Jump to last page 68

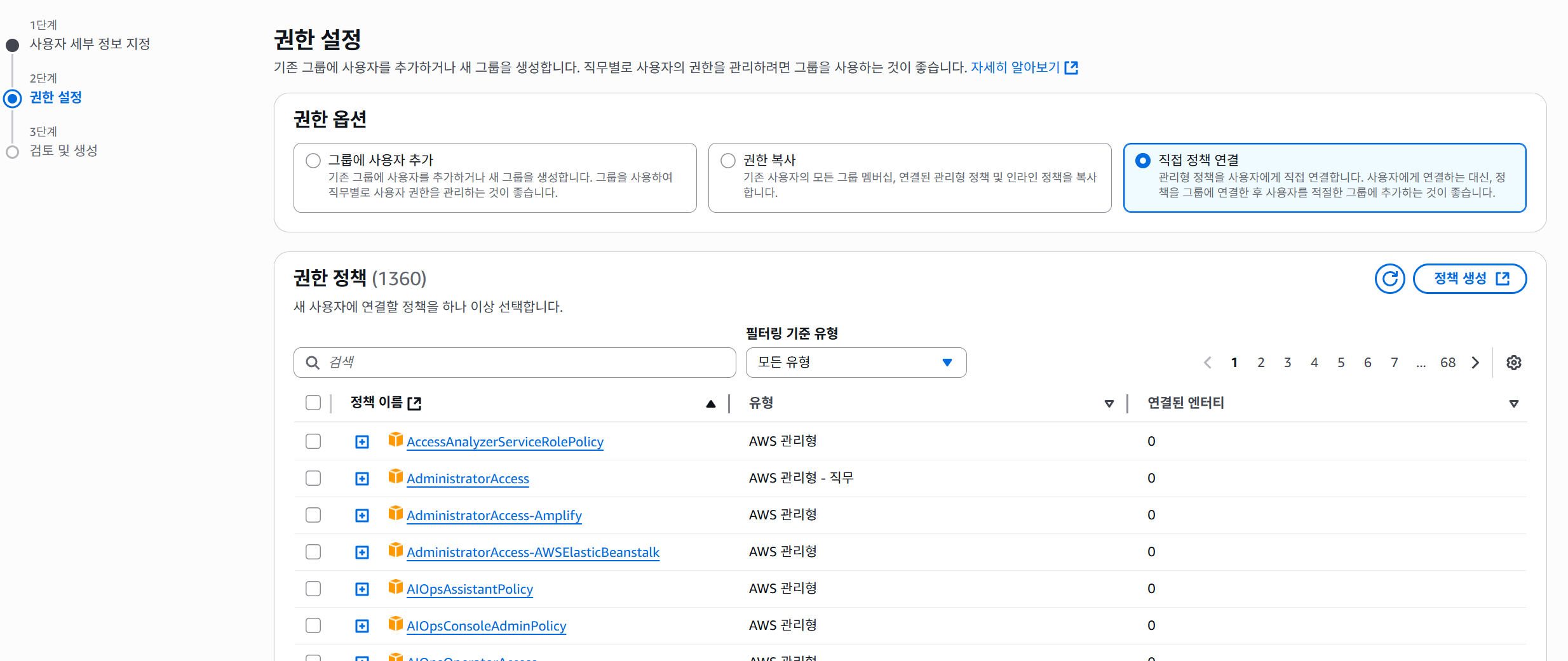(x=1448, y=363)
